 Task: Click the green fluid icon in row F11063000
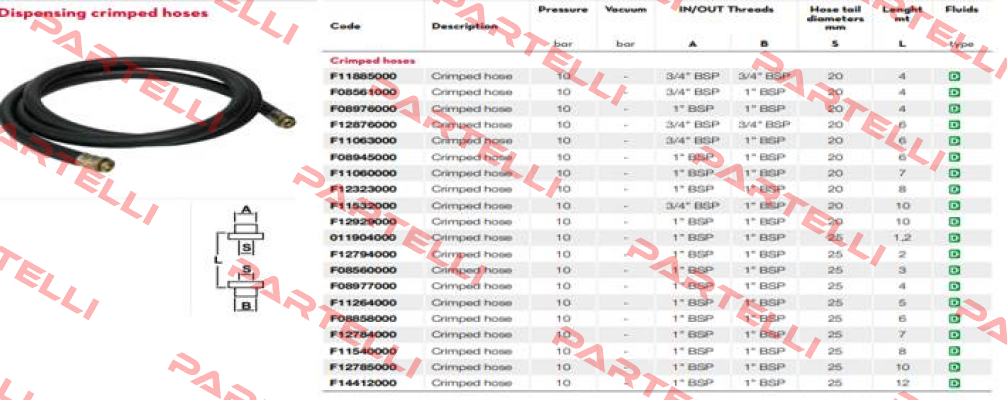pos(954,141)
